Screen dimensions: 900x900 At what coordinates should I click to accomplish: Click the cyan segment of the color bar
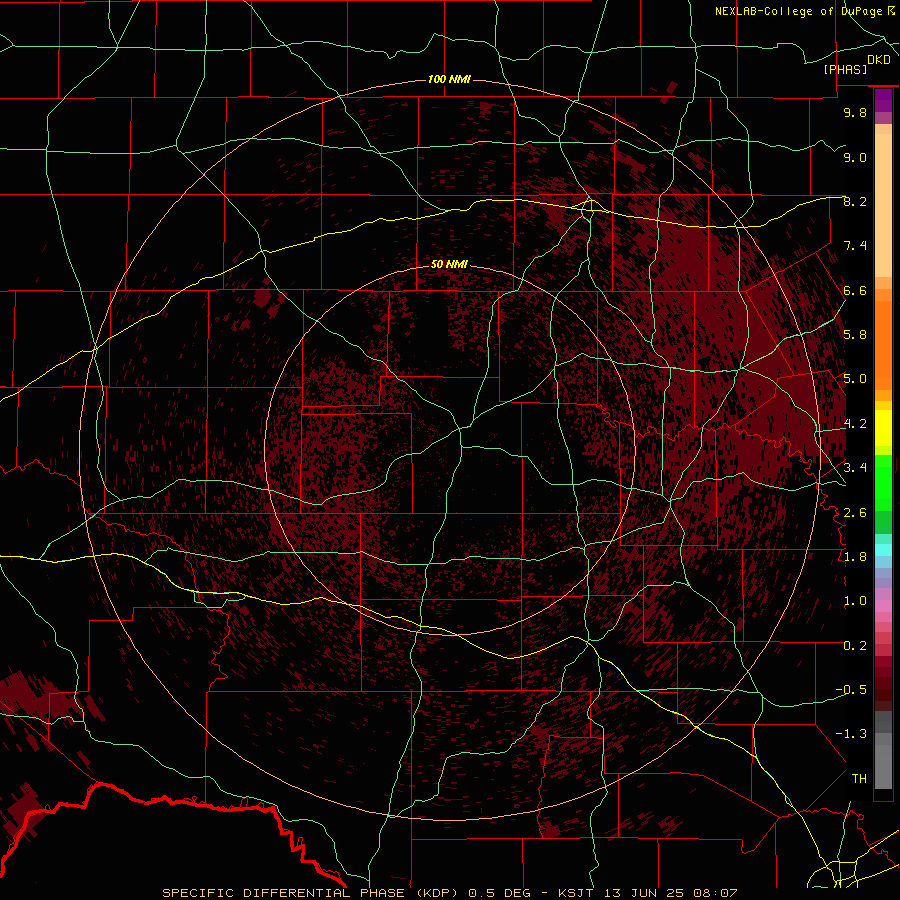click(883, 550)
